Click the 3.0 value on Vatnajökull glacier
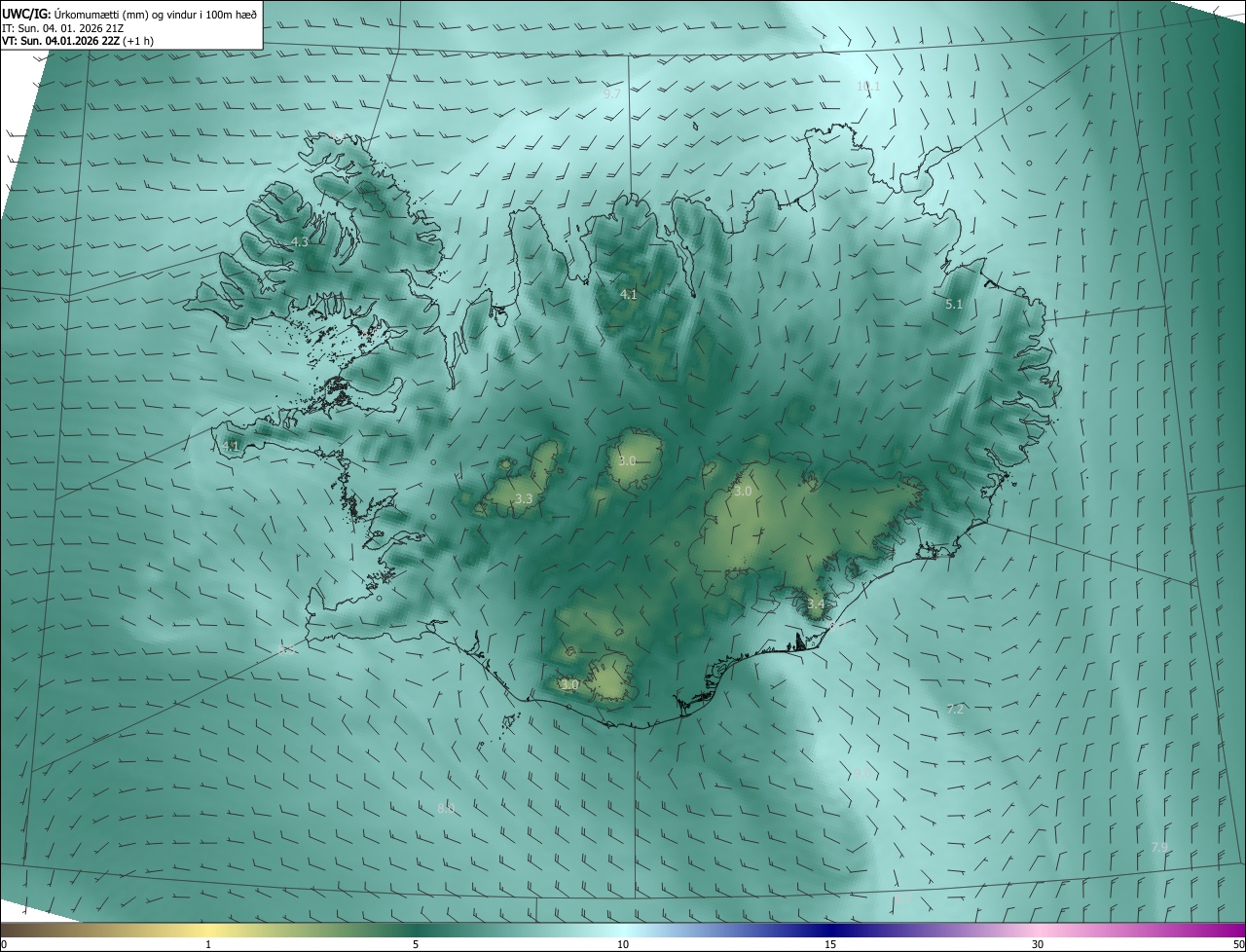The height and width of the screenshot is (952, 1246). tap(743, 492)
